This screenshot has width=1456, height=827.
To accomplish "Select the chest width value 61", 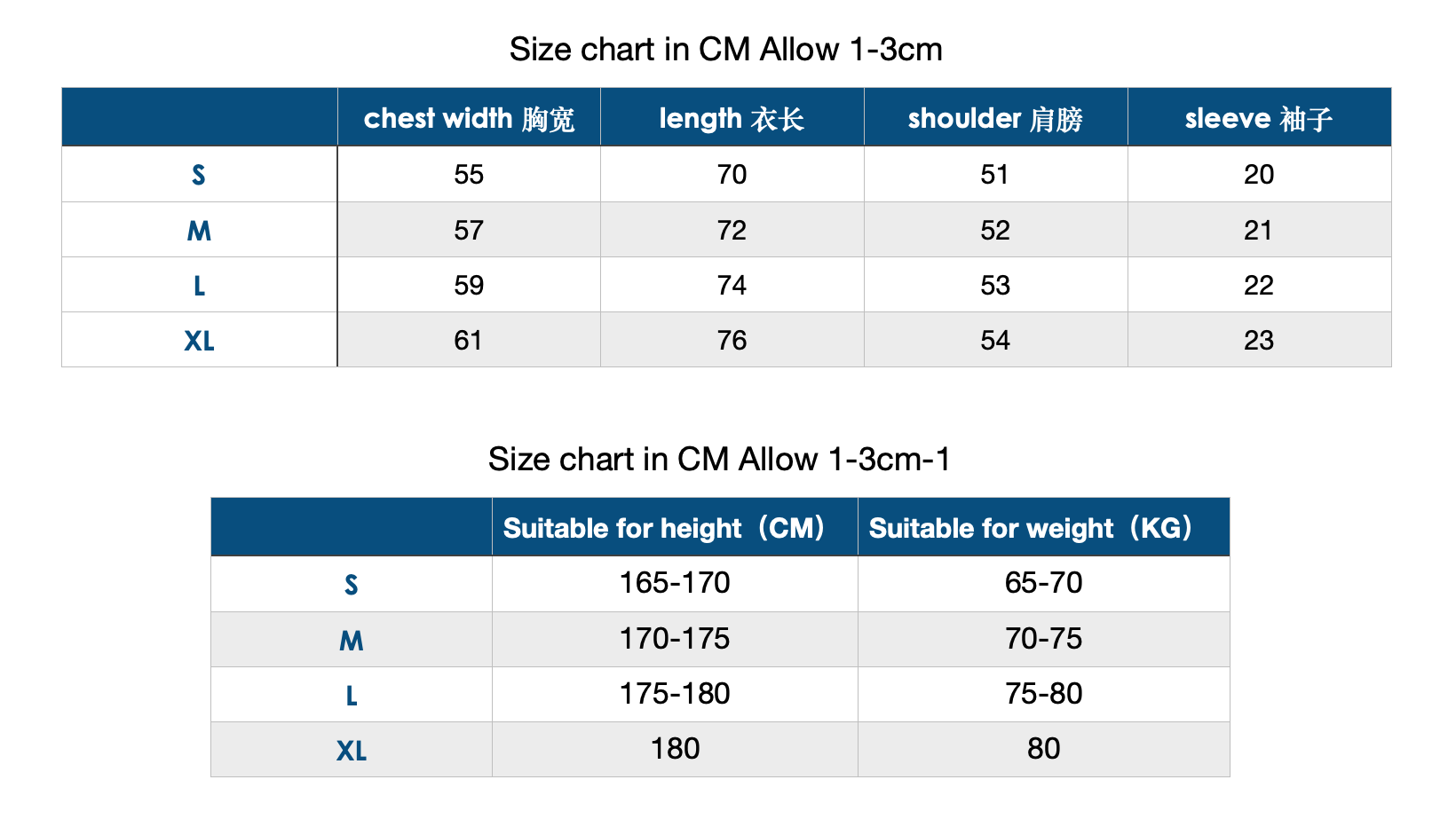I will point(469,341).
